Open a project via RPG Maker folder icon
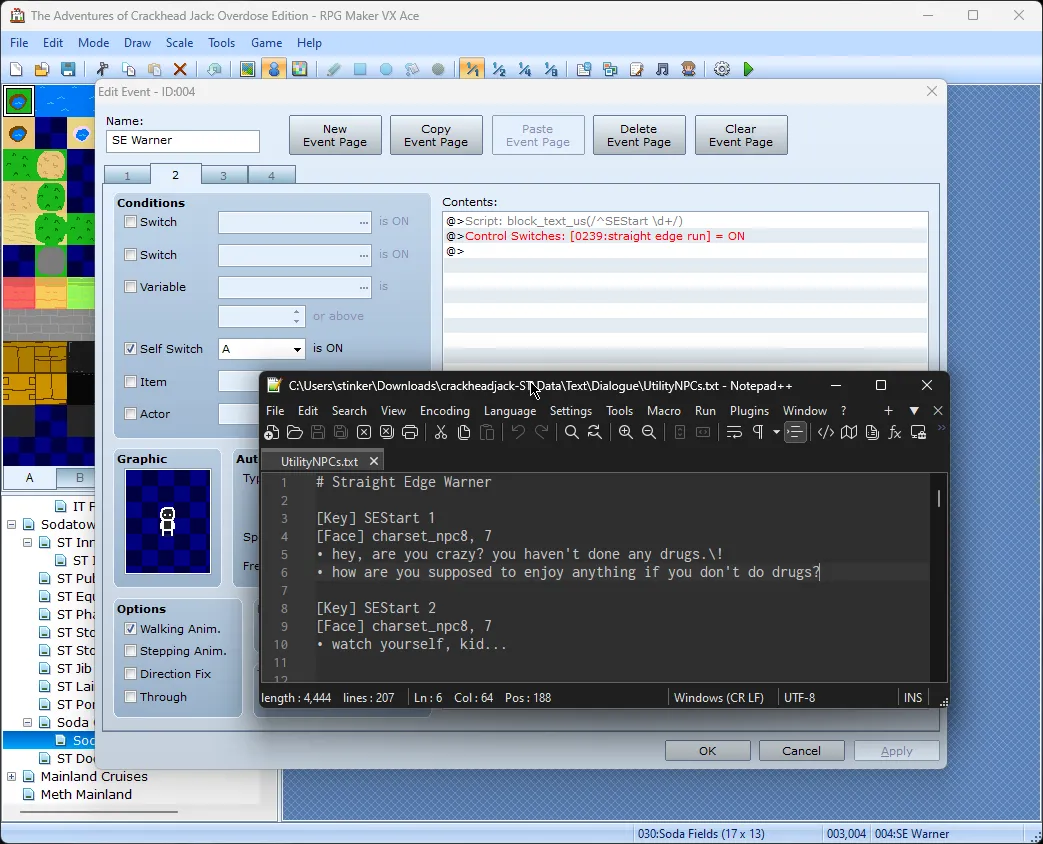The height and width of the screenshot is (844, 1043). pyautogui.click(x=42, y=69)
